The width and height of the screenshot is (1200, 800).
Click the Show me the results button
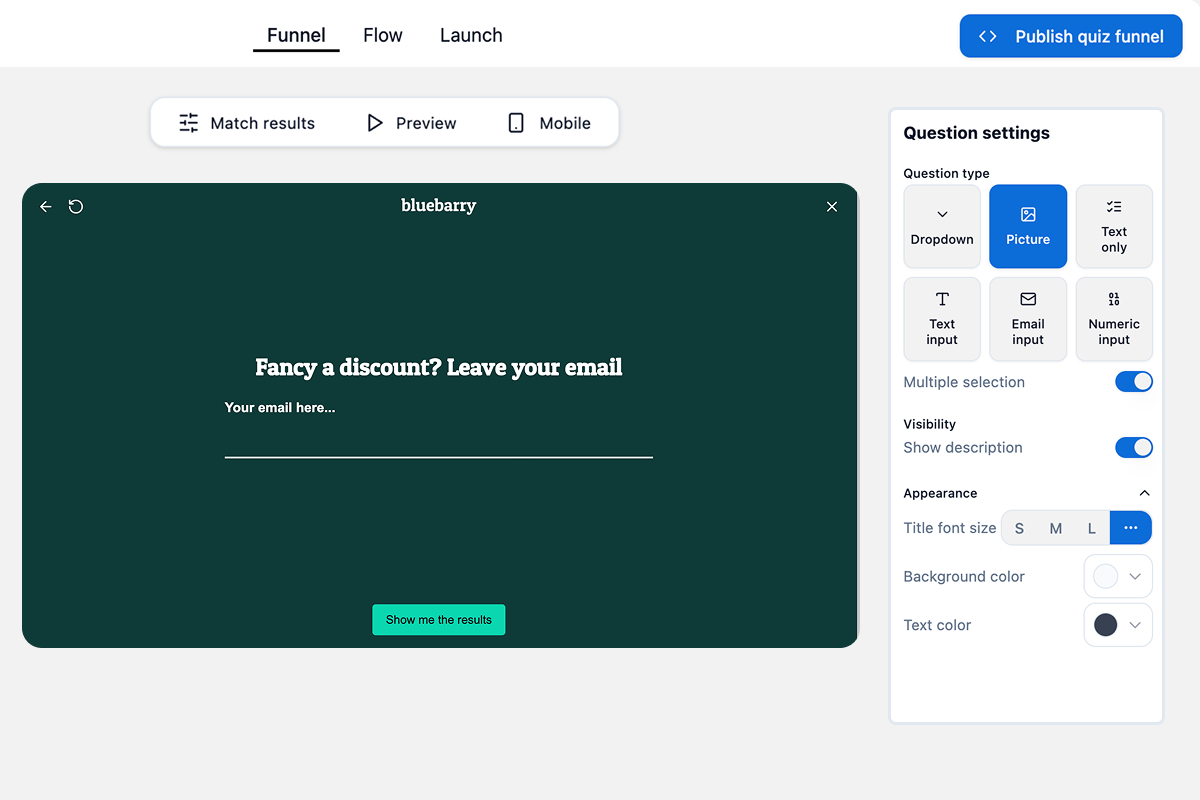pos(438,619)
